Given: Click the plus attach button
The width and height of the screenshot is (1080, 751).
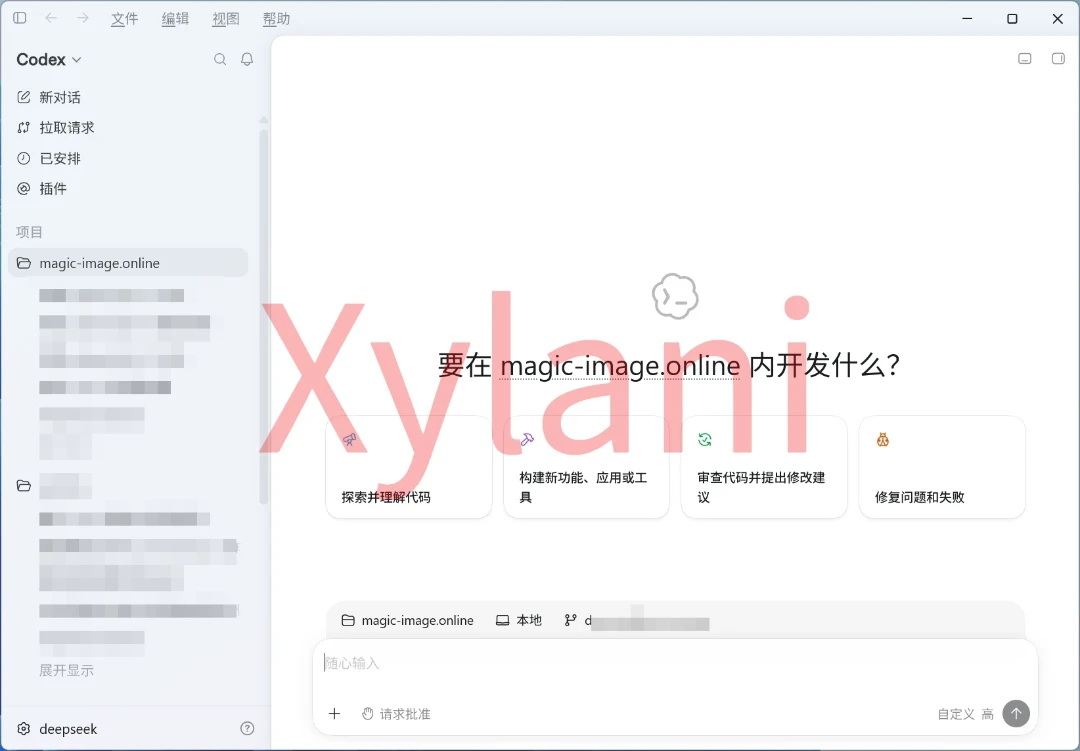Looking at the screenshot, I should 334,714.
